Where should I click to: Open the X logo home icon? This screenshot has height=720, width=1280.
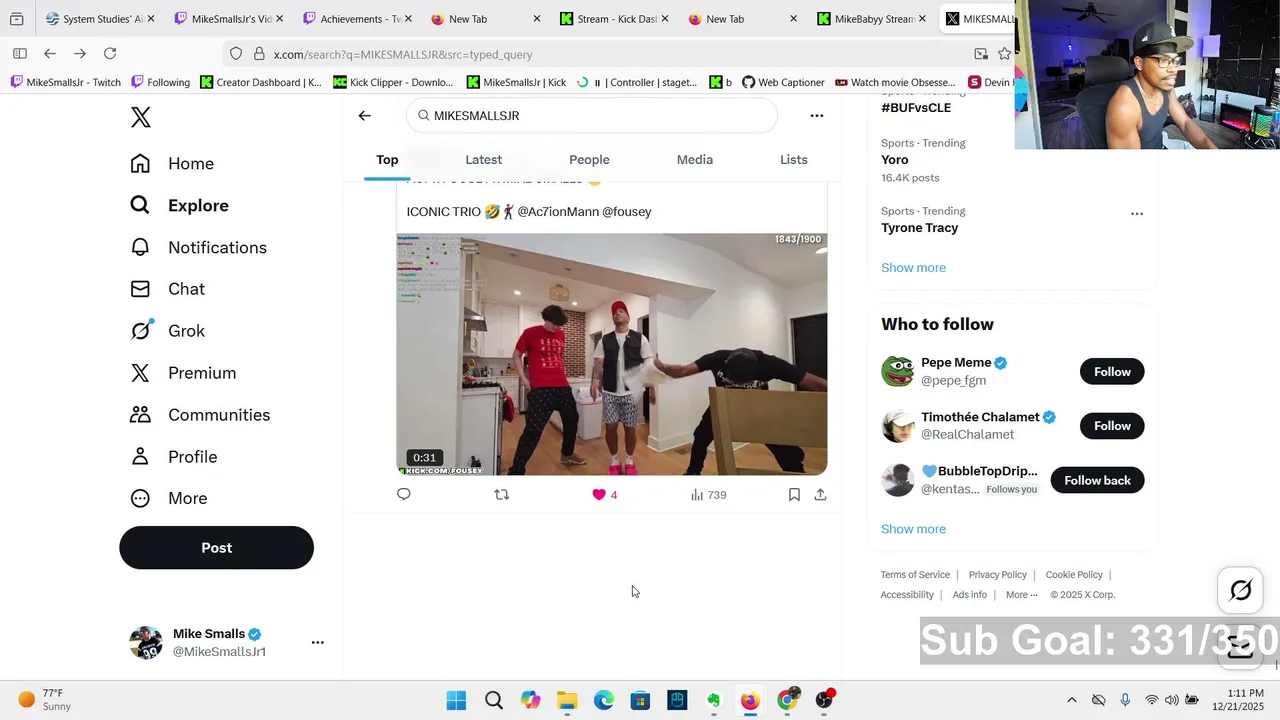pos(141,117)
